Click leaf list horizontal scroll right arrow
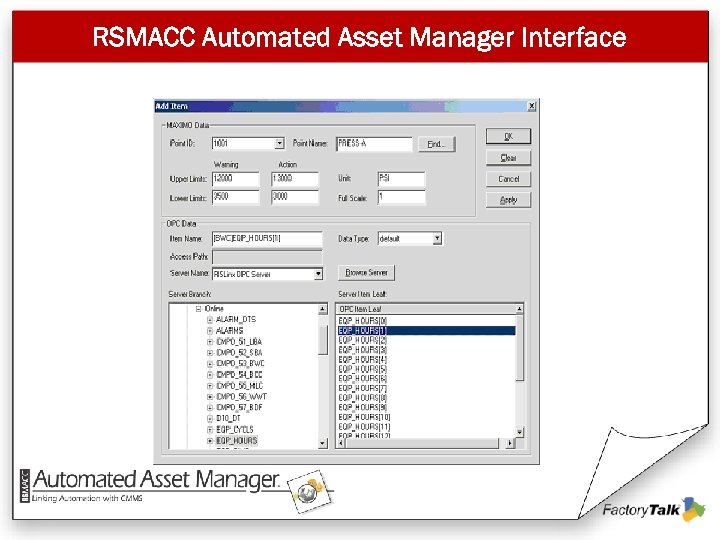This screenshot has height=540, width=720. pyautogui.click(x=510, y=444)
